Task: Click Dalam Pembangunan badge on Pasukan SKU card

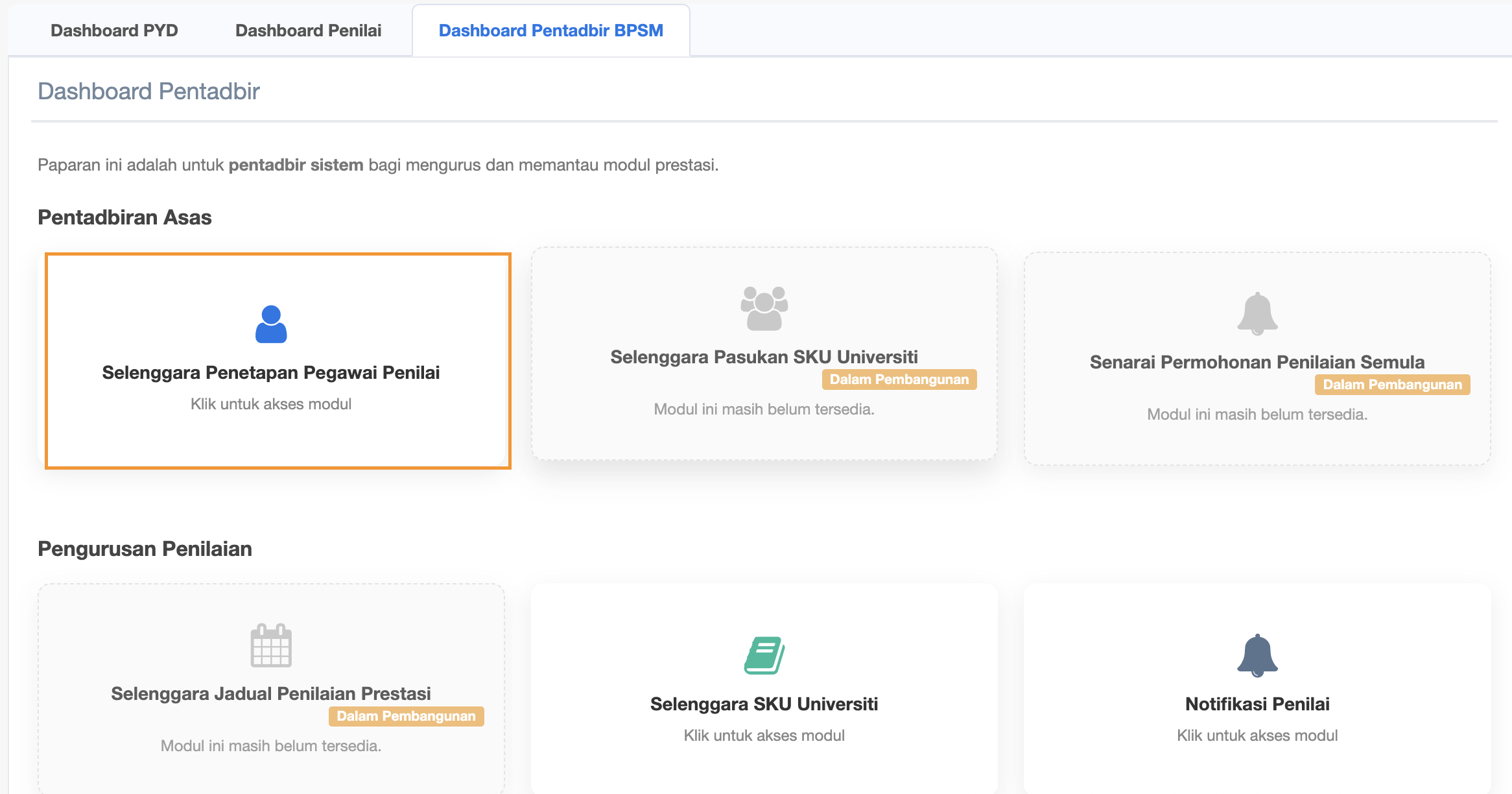Action: [x=899, y=379]
